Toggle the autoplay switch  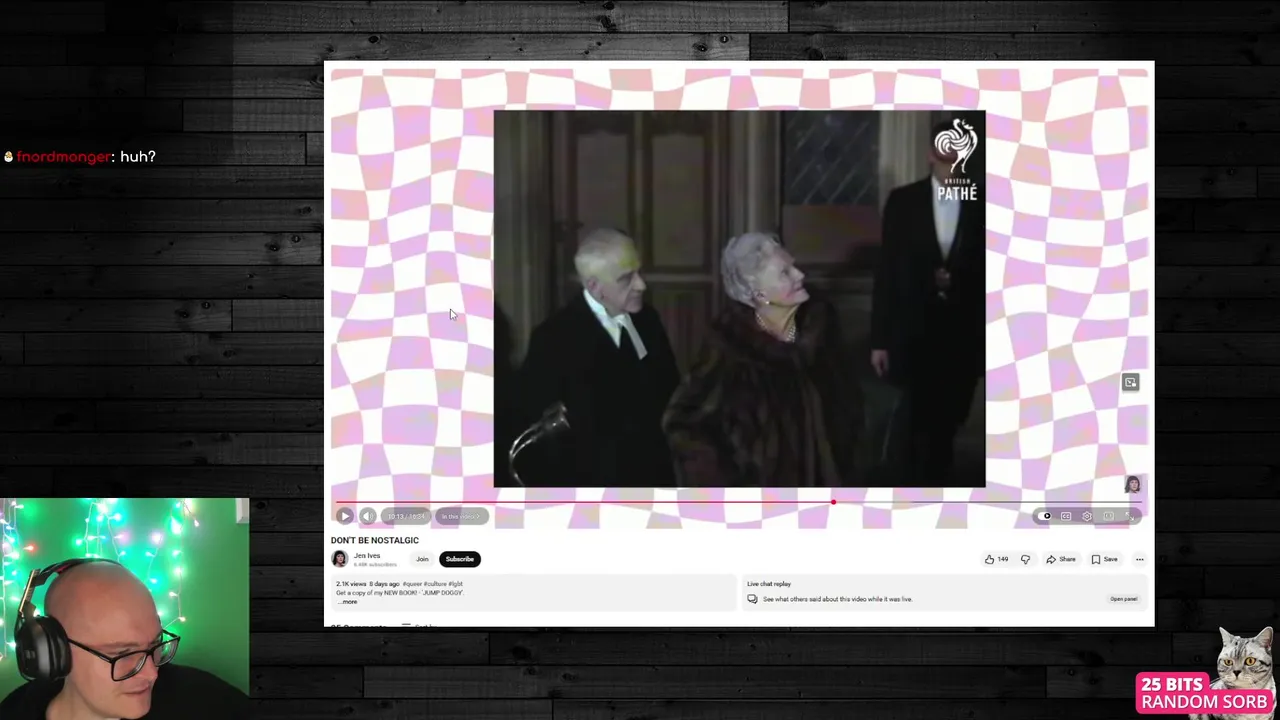[1045, 516]
